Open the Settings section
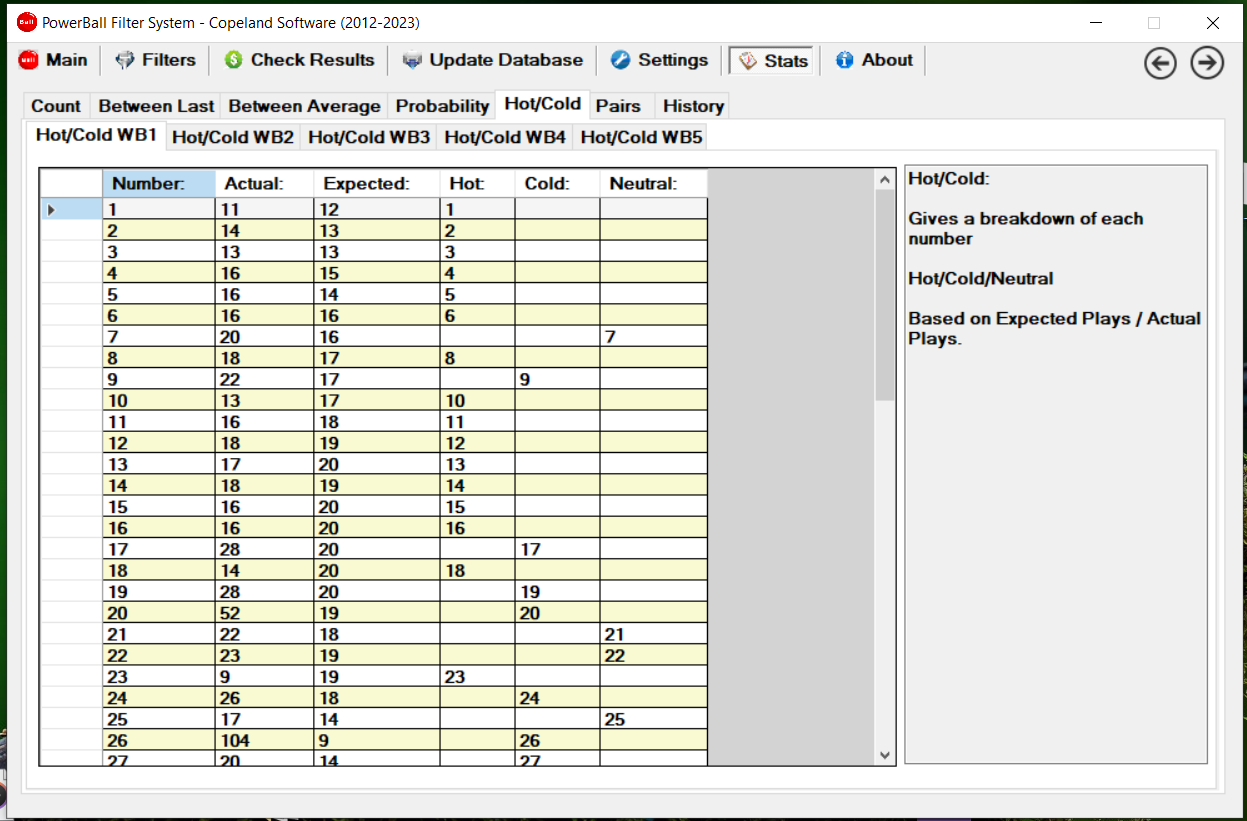 click(x=660, y=60)
